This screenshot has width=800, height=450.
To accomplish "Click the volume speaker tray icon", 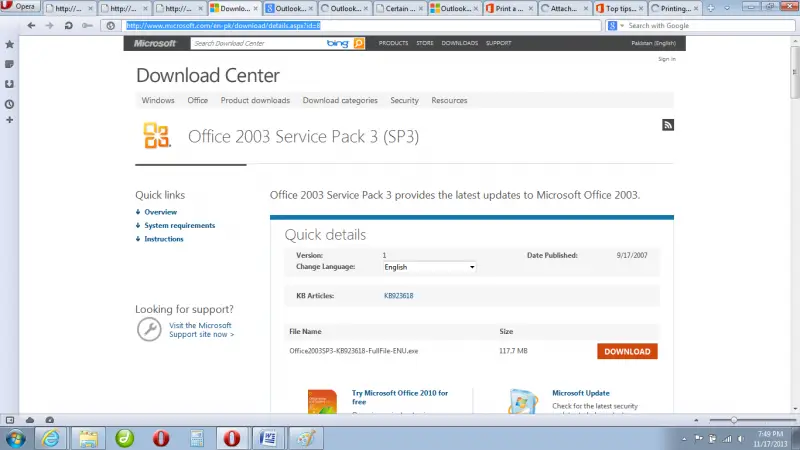I will [741, 439].
